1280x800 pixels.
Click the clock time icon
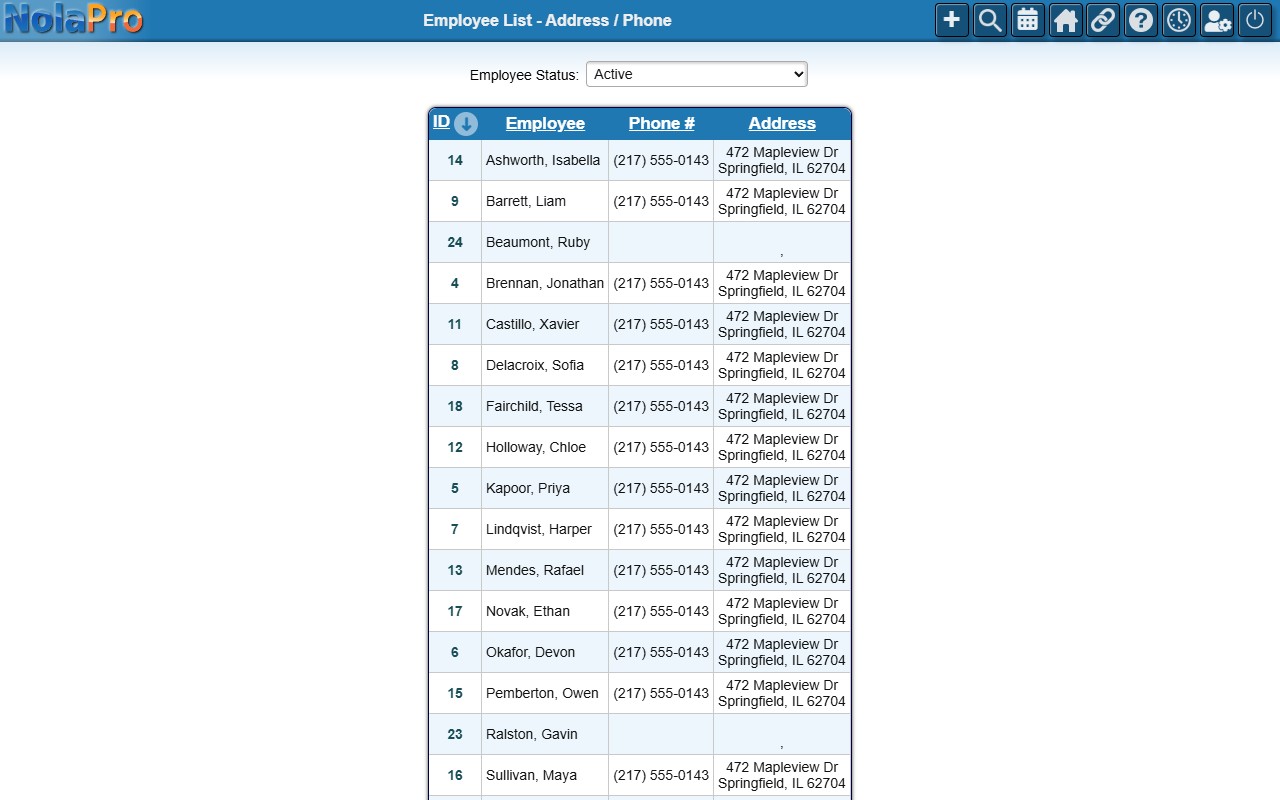pyautogui.click(x=1179, y=20)
